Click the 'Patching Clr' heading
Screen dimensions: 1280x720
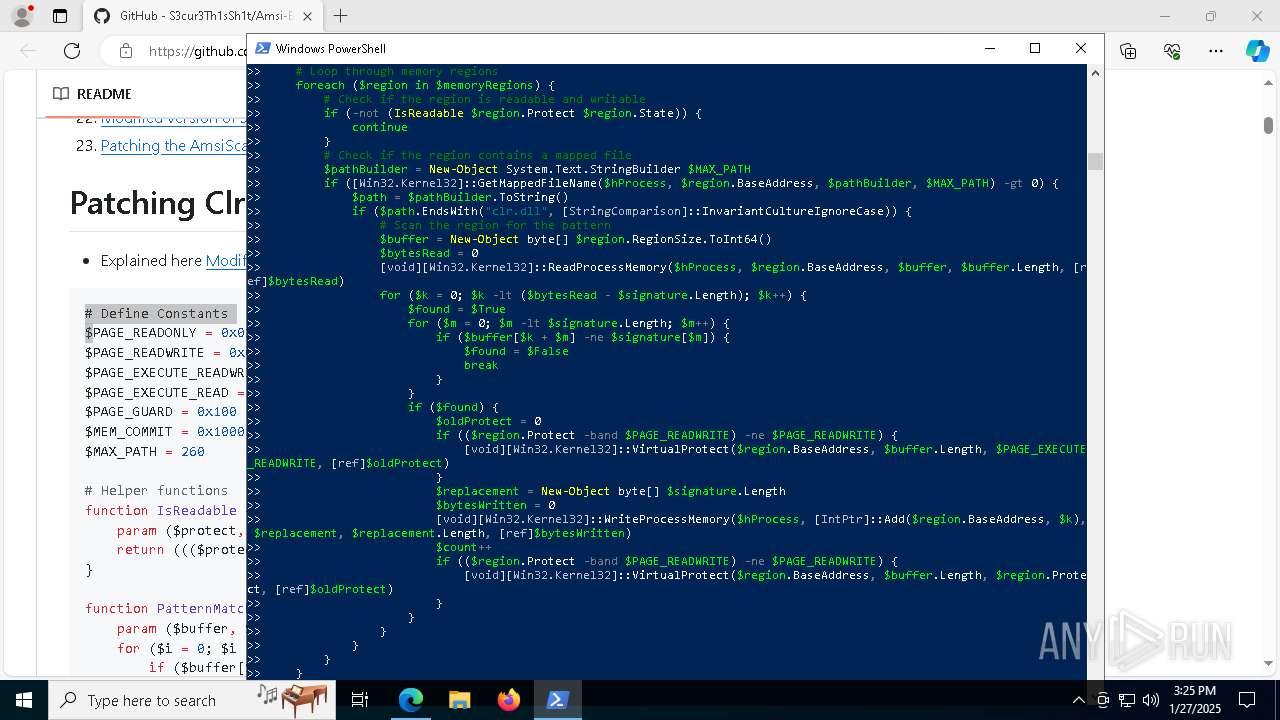(x=158, y=203)
